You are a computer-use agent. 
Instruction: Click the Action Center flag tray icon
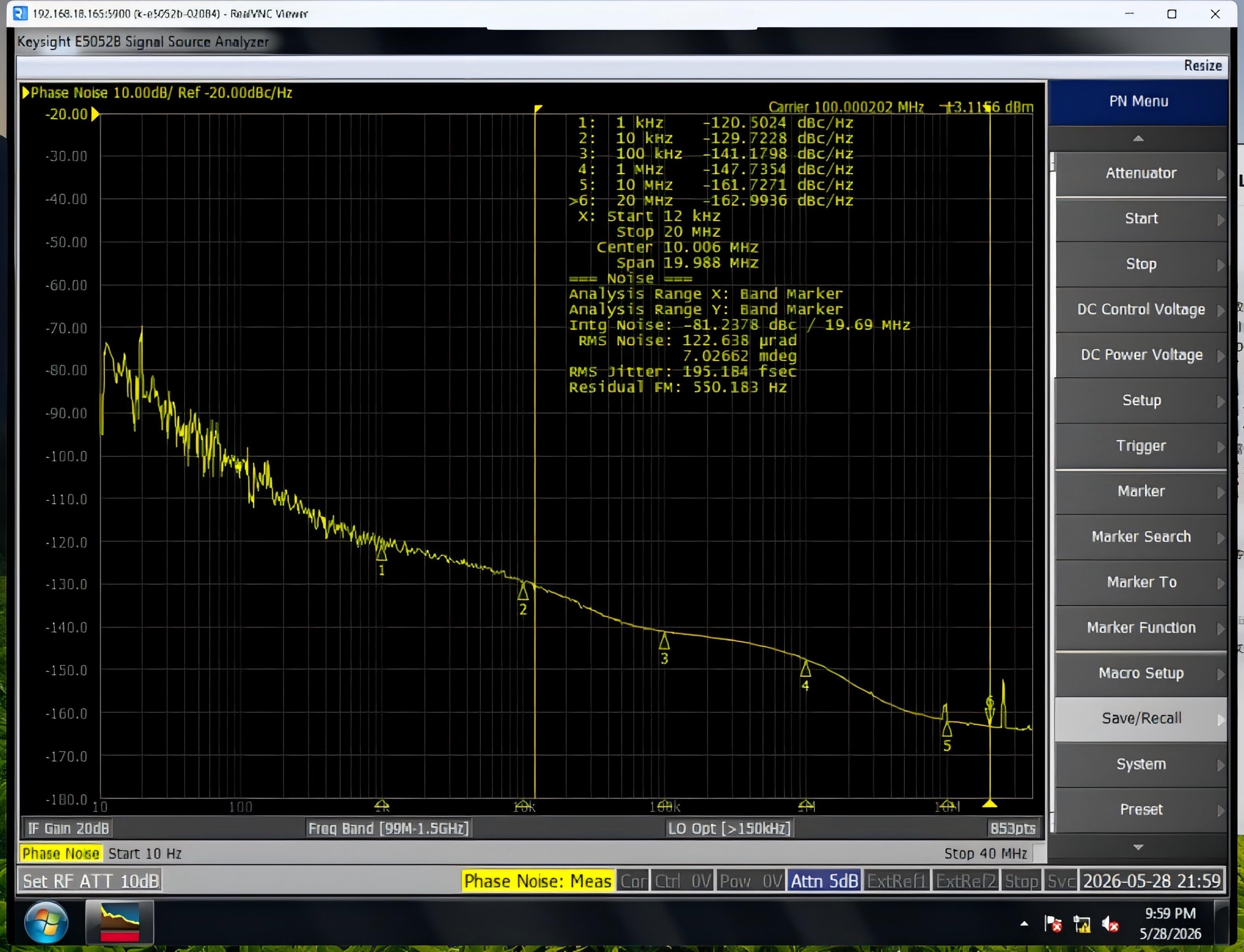(x=1052, y=924)
